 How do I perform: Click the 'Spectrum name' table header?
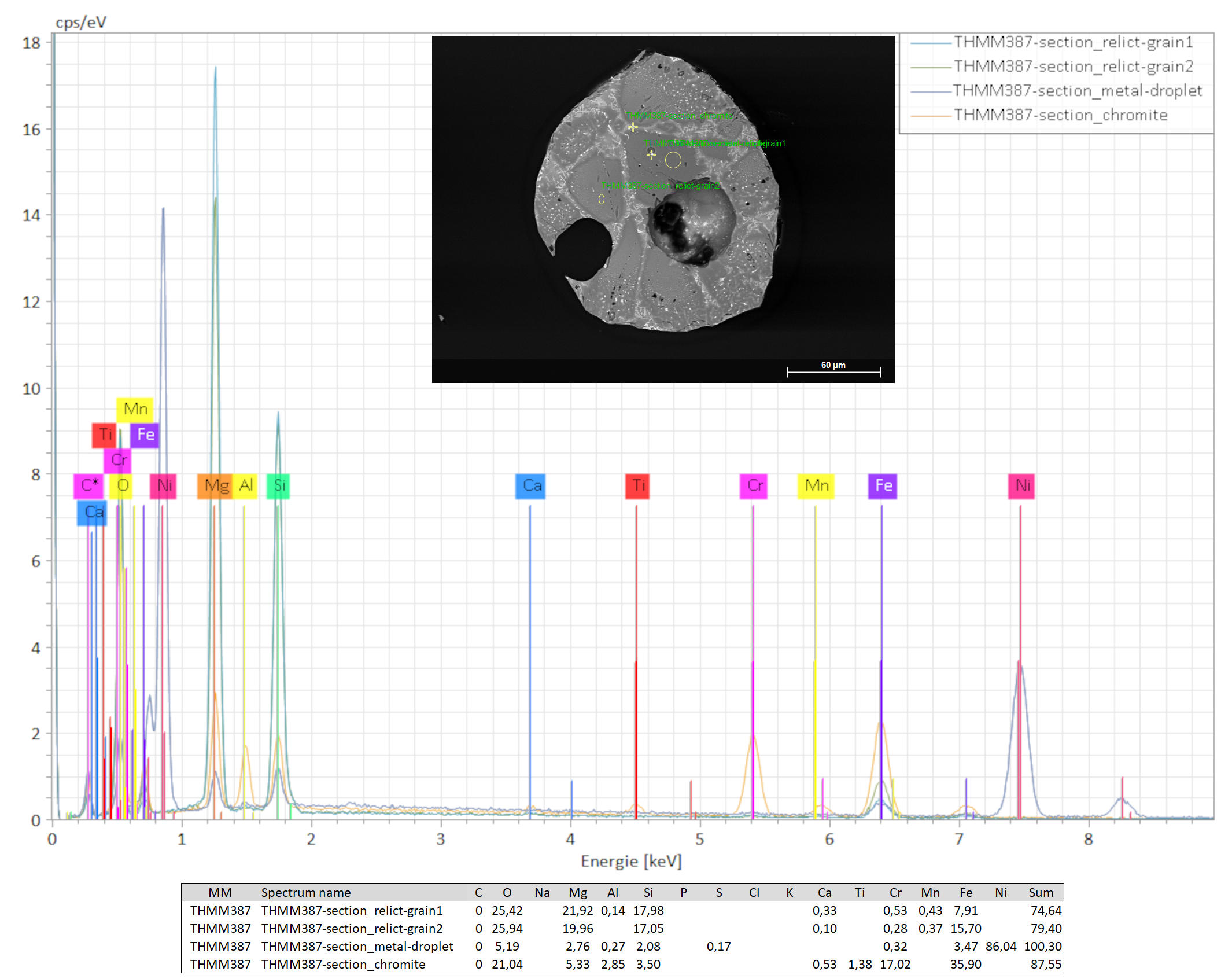[305, 892]
